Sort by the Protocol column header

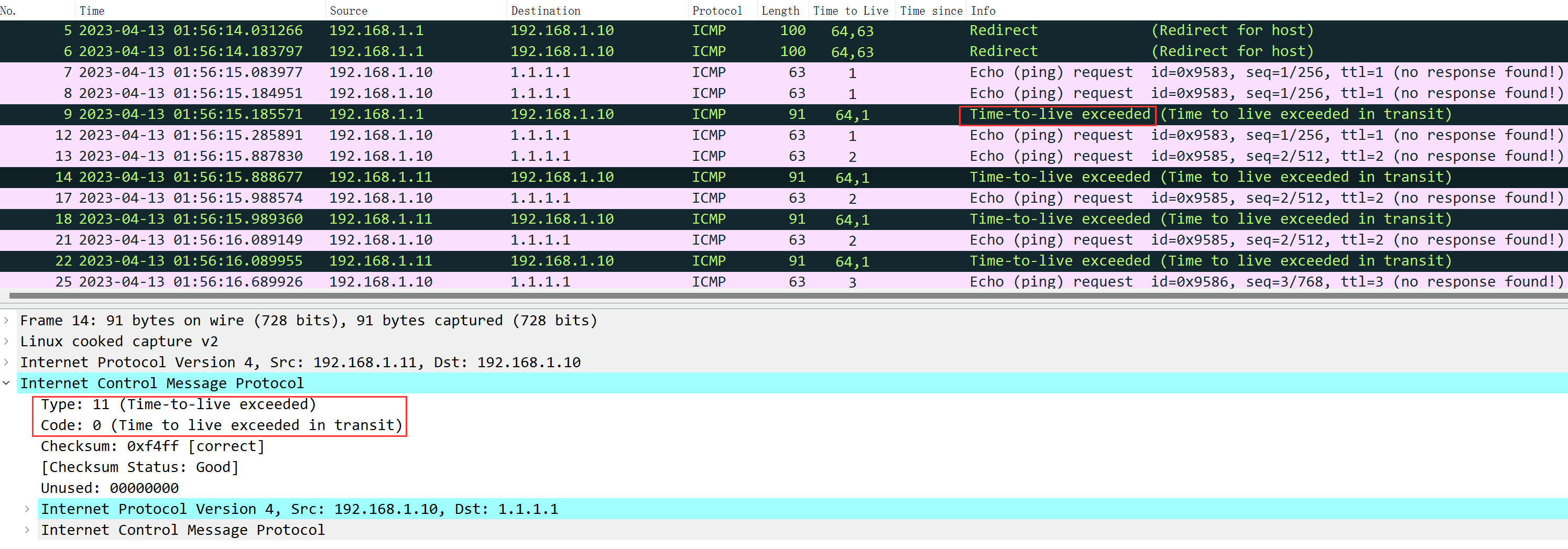click(723, 10)
